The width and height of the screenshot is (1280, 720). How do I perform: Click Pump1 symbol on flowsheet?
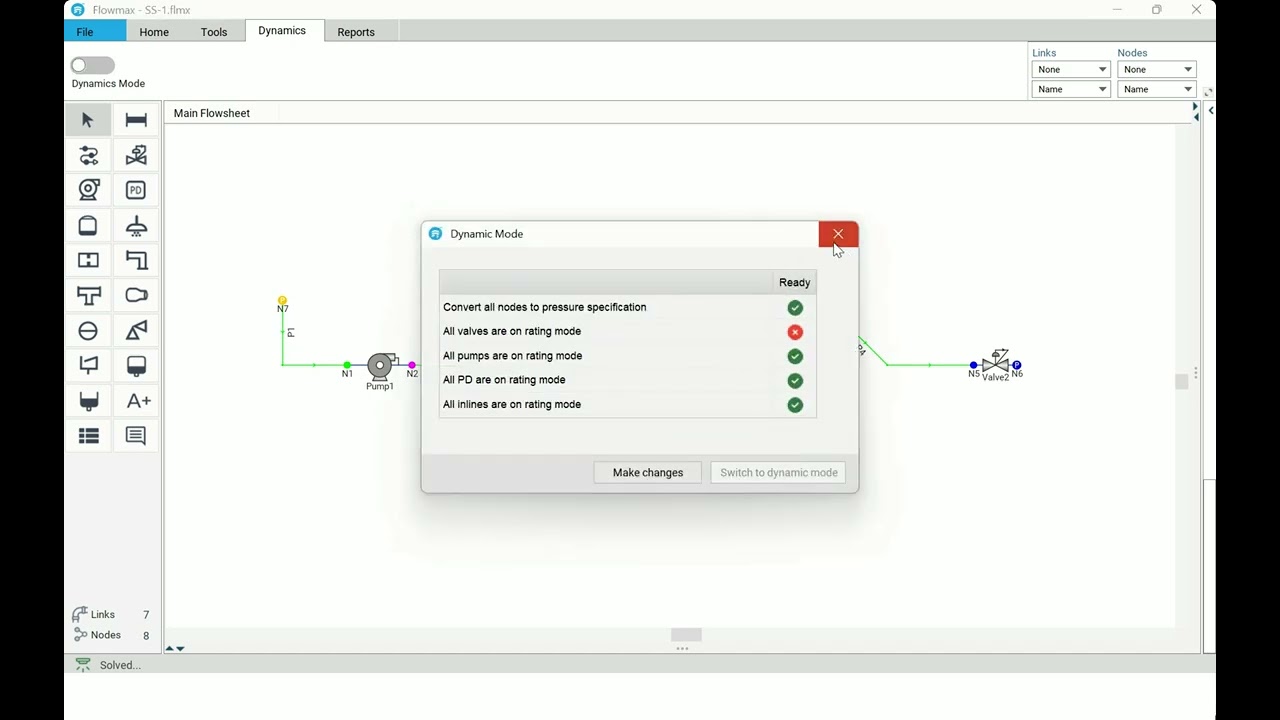(x=381, y=366)
